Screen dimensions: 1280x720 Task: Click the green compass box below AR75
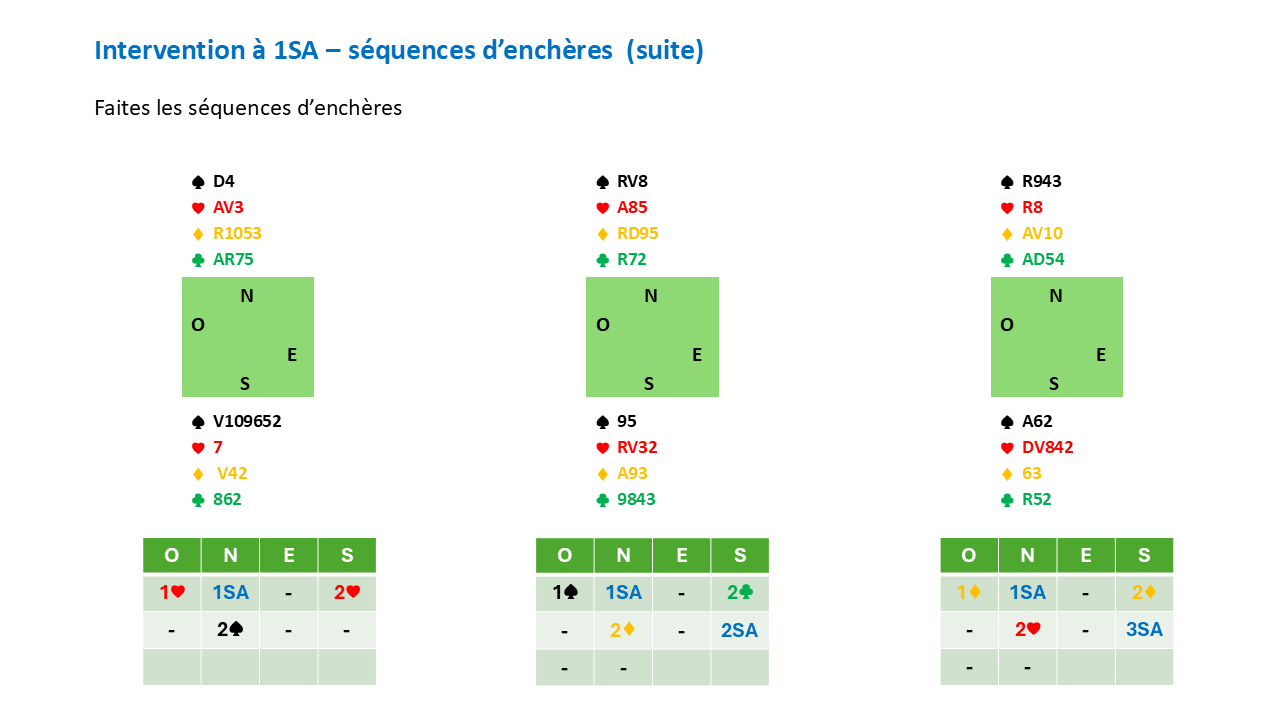coord(248,337)
